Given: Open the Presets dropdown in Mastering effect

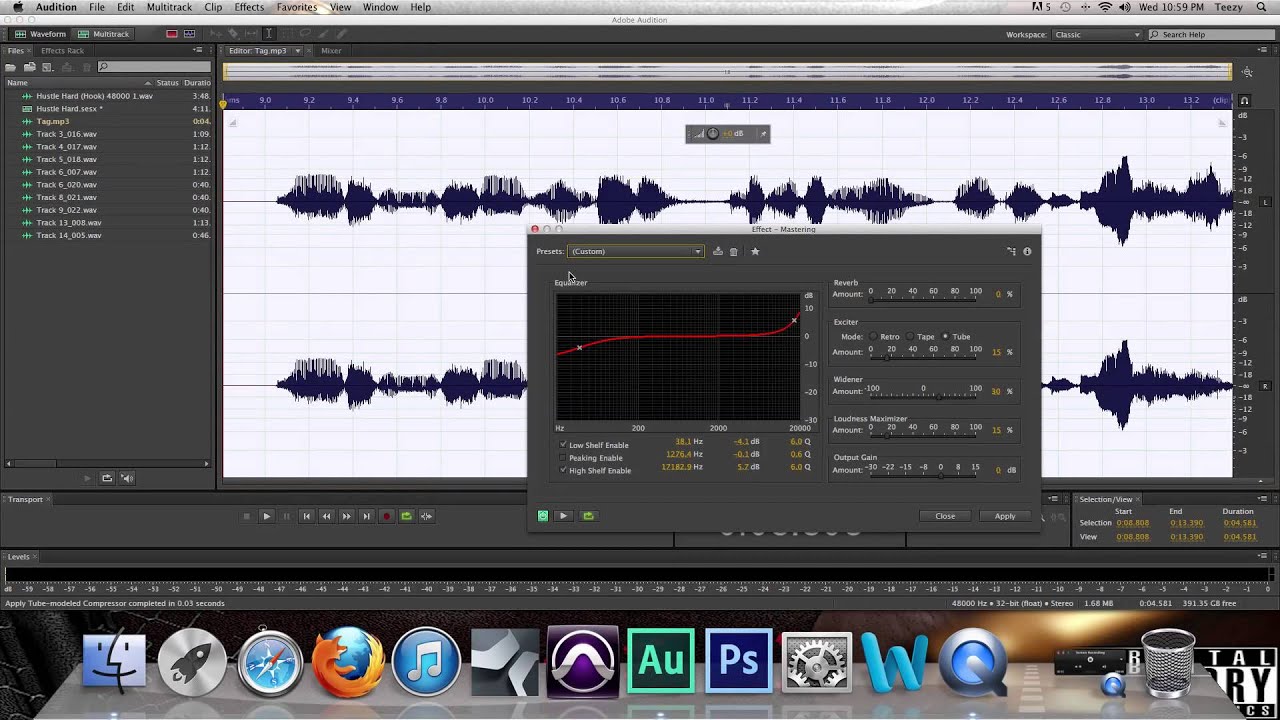Looking at the screenshot, I should (x=636, y=251).
